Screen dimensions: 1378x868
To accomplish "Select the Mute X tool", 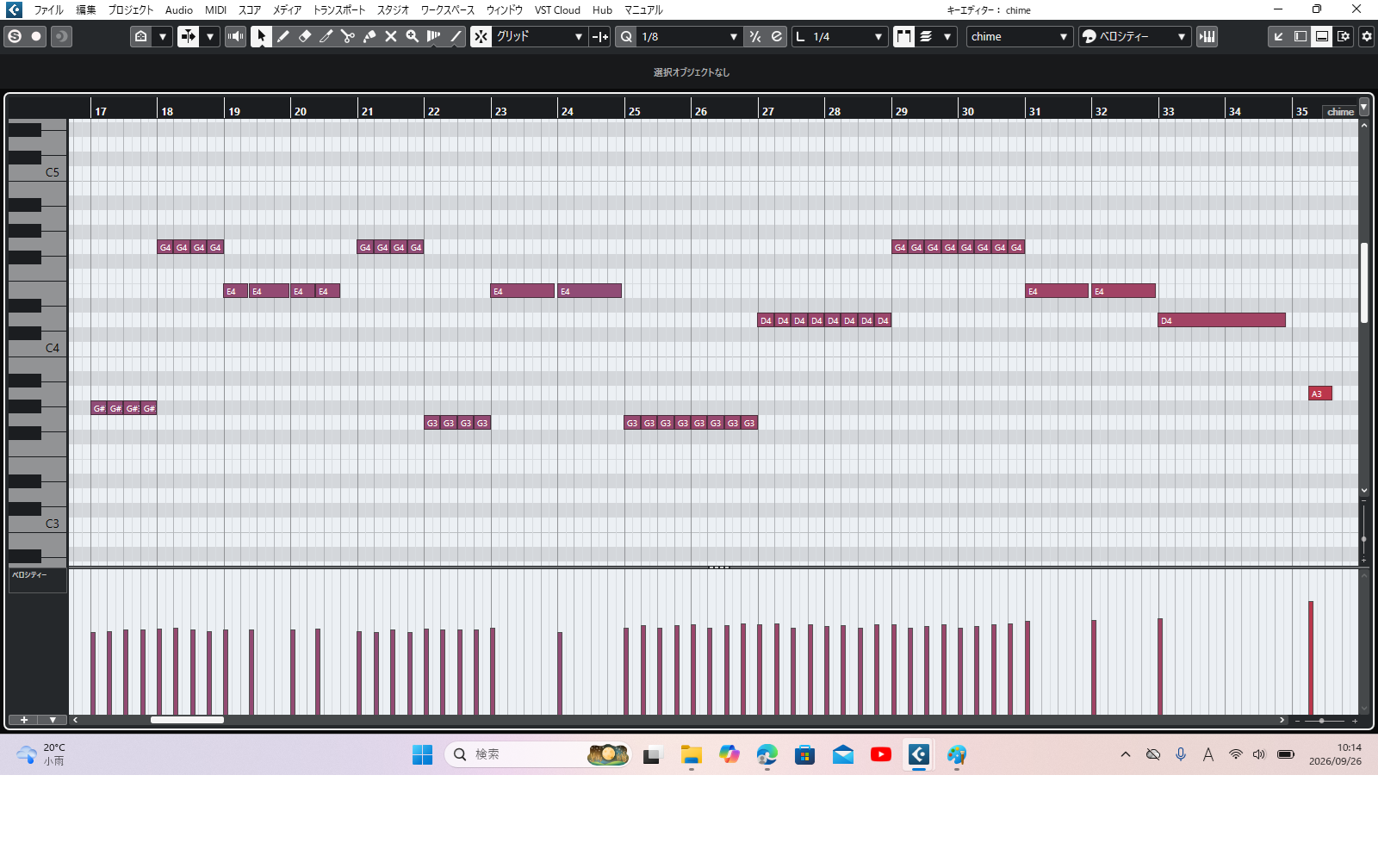I will (390, 36).
